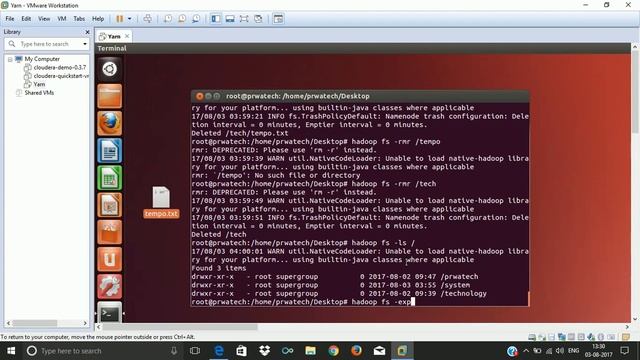The width and height of the screenshot is (640, 360).
Task: Open Task View on the taskbar
Action: coord(195,351)
